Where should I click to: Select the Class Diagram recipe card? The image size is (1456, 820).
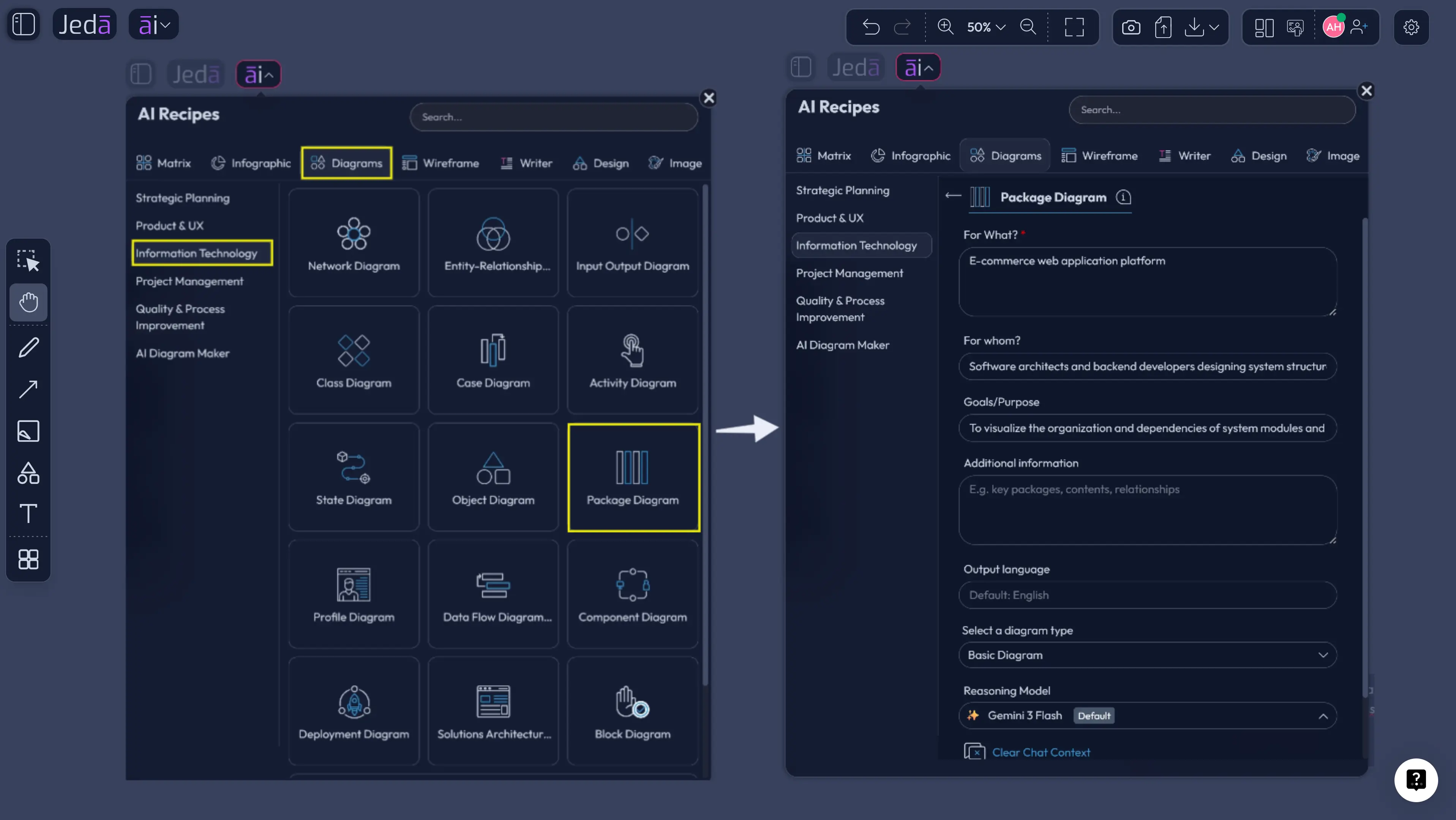click(x=354, y=360)
